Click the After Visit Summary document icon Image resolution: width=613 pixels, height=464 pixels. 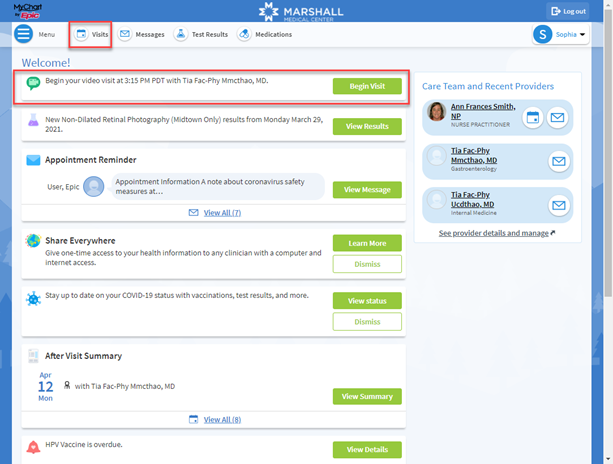click(x=33, y=356)
